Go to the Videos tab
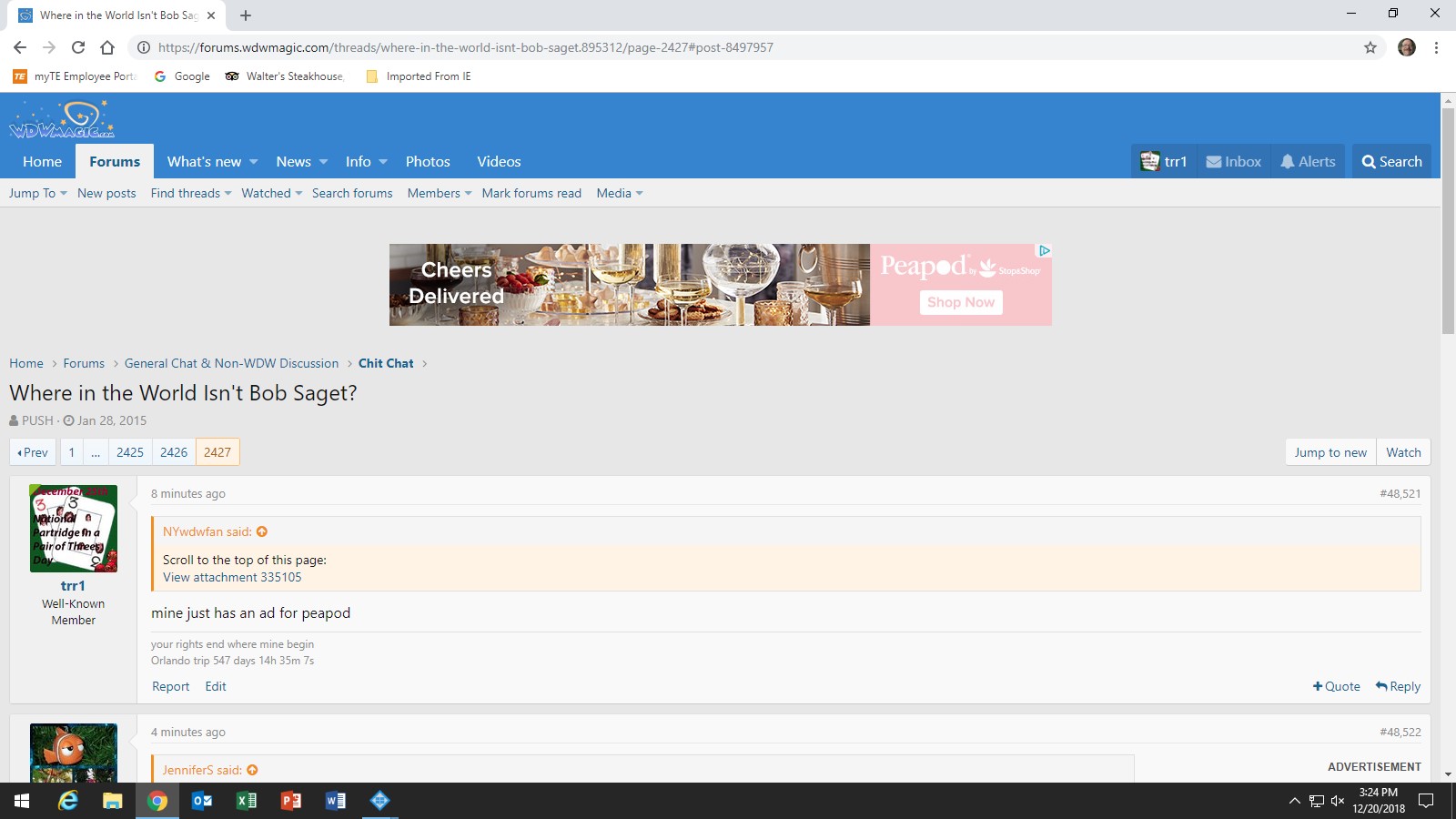The image size is (1456, 819). [x=499, y=162]
